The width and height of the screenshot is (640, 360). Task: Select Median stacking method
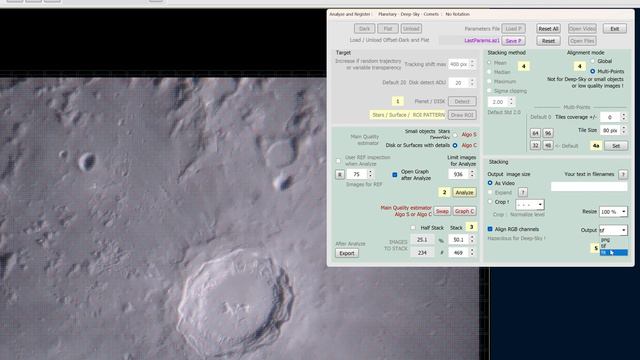tap(489, 72)
